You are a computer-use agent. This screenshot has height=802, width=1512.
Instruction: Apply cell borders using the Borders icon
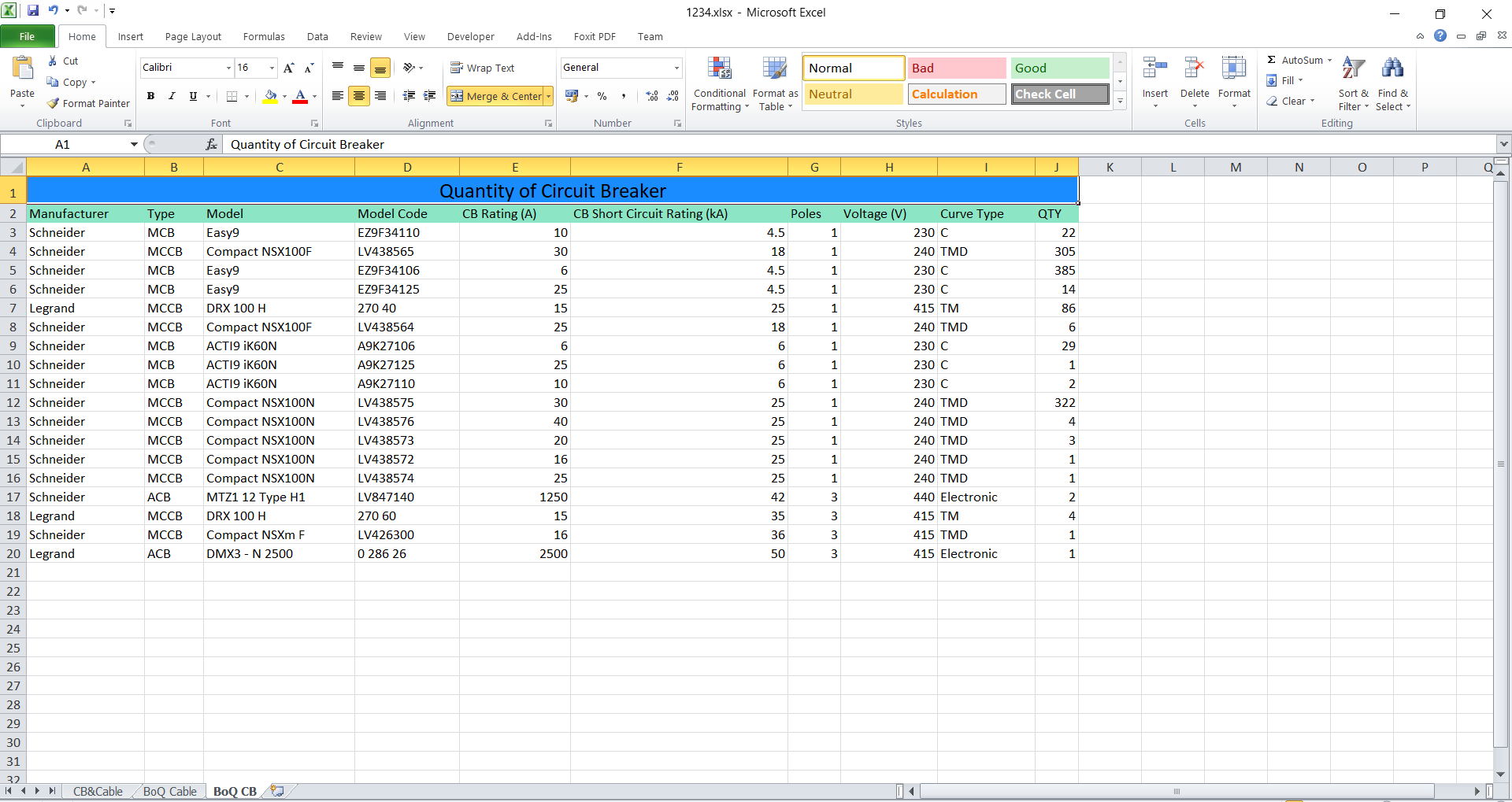232,96
